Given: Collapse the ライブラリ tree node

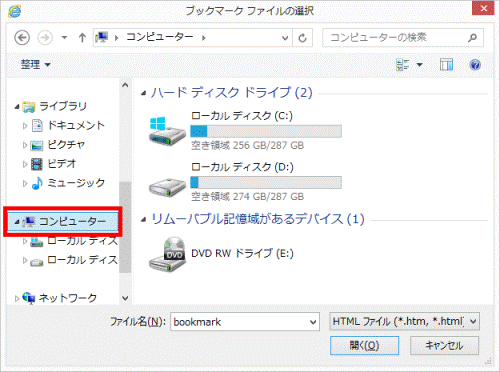Looking at the screenshot, I should 17,107.
